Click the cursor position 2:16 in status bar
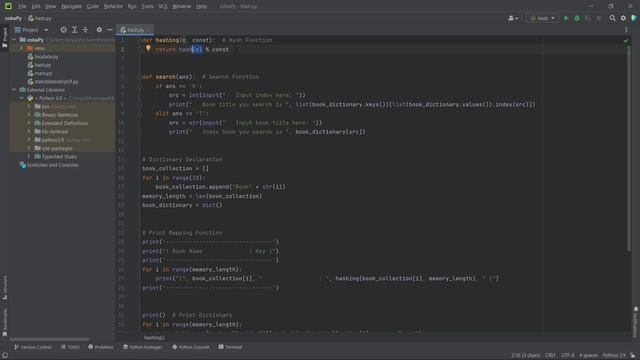Screen dimensions: 640x360 [525, 356]
